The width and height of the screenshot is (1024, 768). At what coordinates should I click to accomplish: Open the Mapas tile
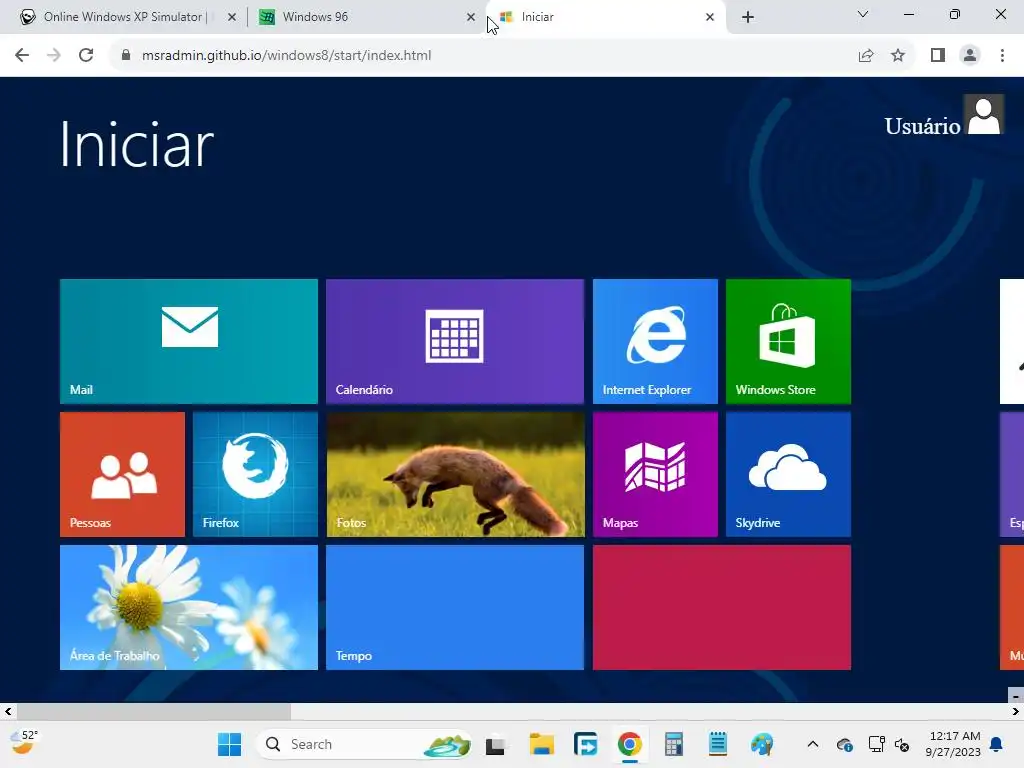tap(655, 474)
